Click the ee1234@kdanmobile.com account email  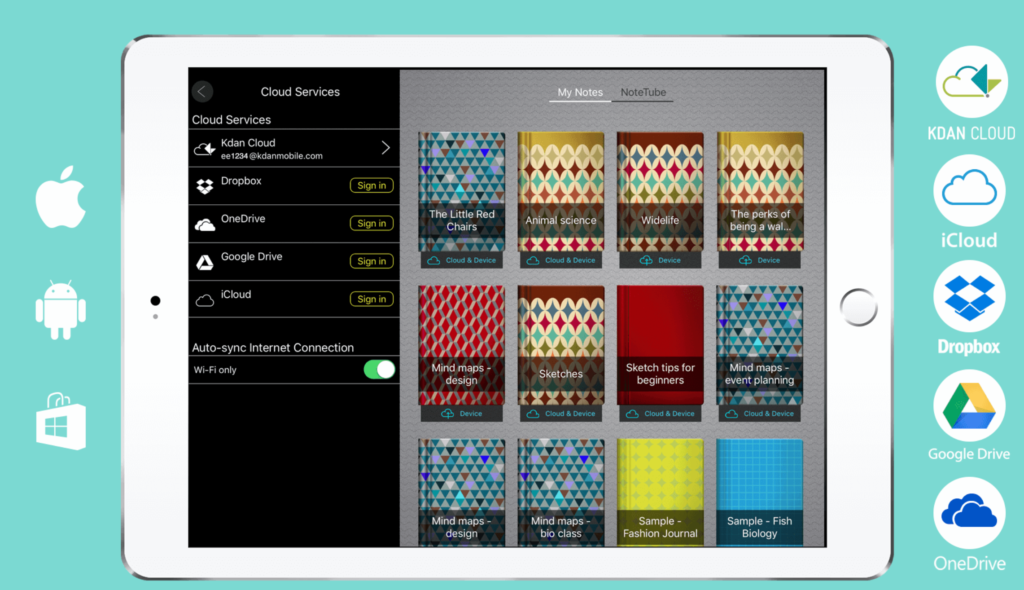click(272, 156)
